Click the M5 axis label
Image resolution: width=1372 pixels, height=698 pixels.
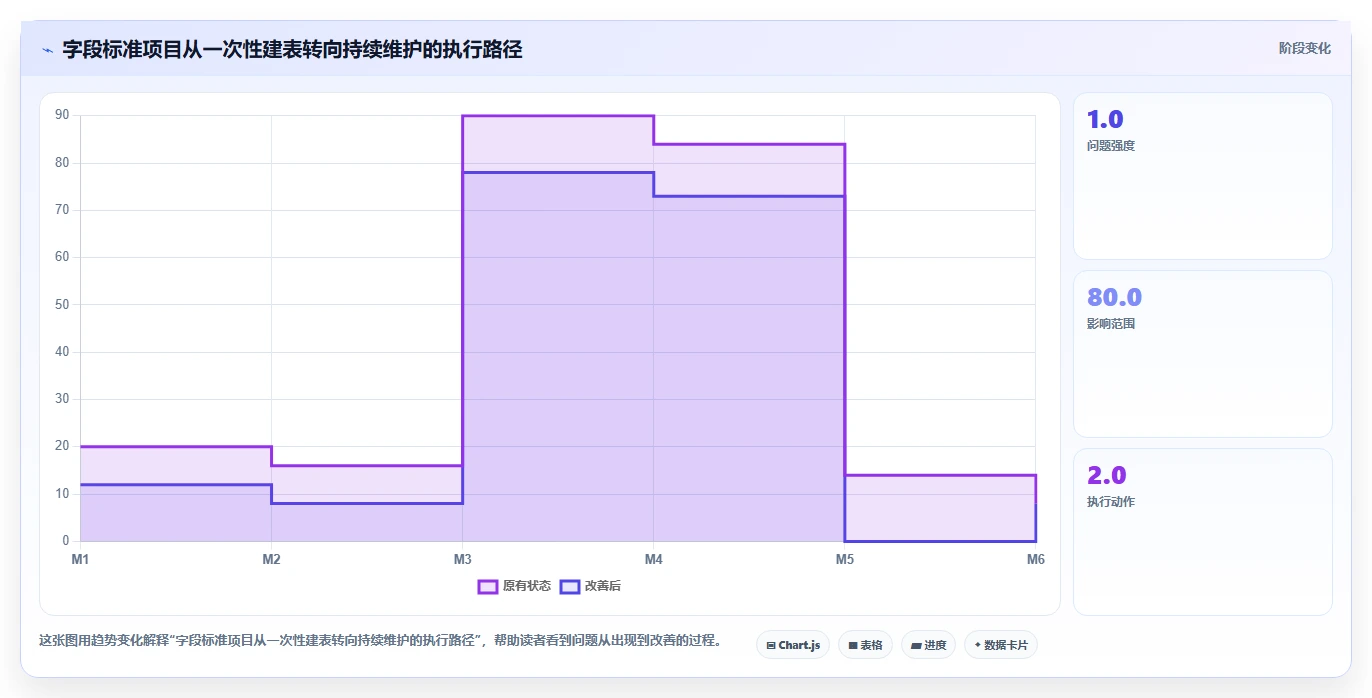(845, 559)
